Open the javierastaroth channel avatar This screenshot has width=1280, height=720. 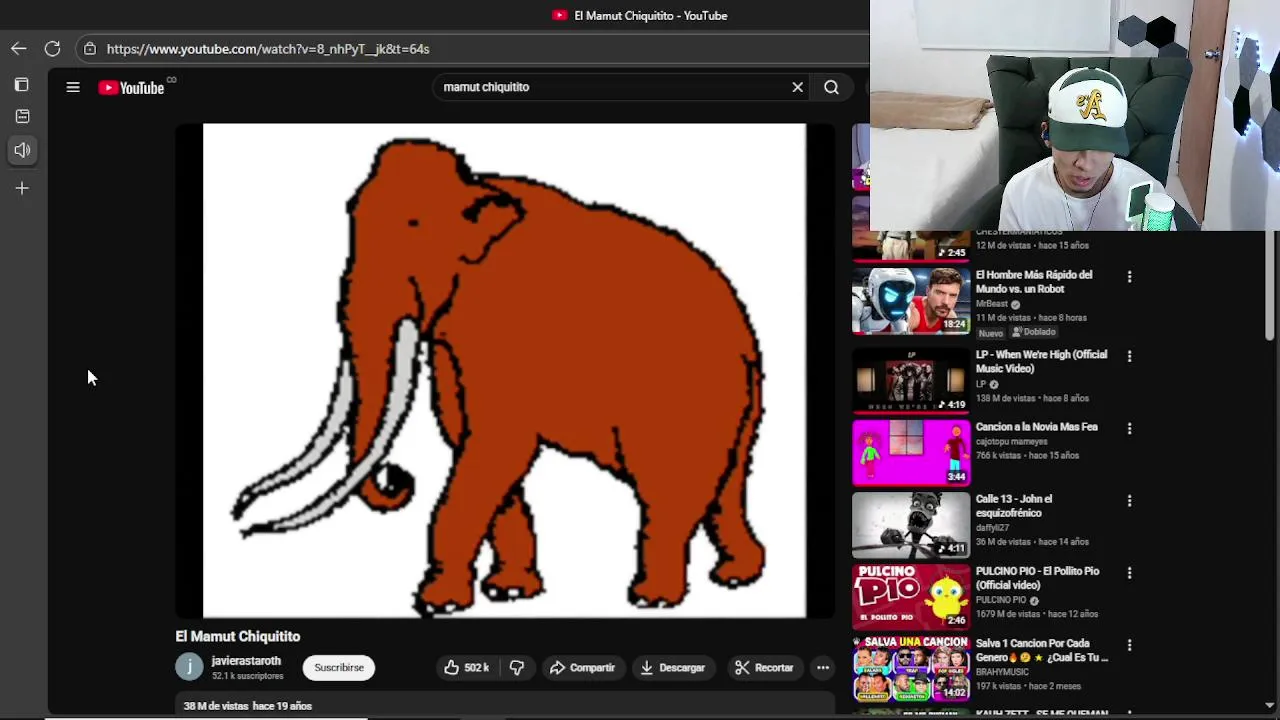pos(189,667)
